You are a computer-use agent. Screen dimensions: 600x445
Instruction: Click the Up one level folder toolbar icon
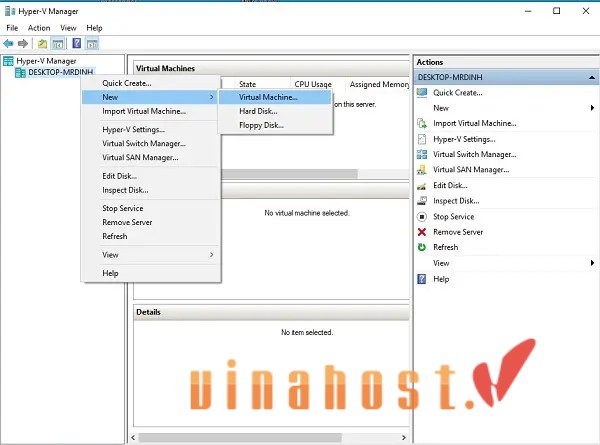[42, 44]
